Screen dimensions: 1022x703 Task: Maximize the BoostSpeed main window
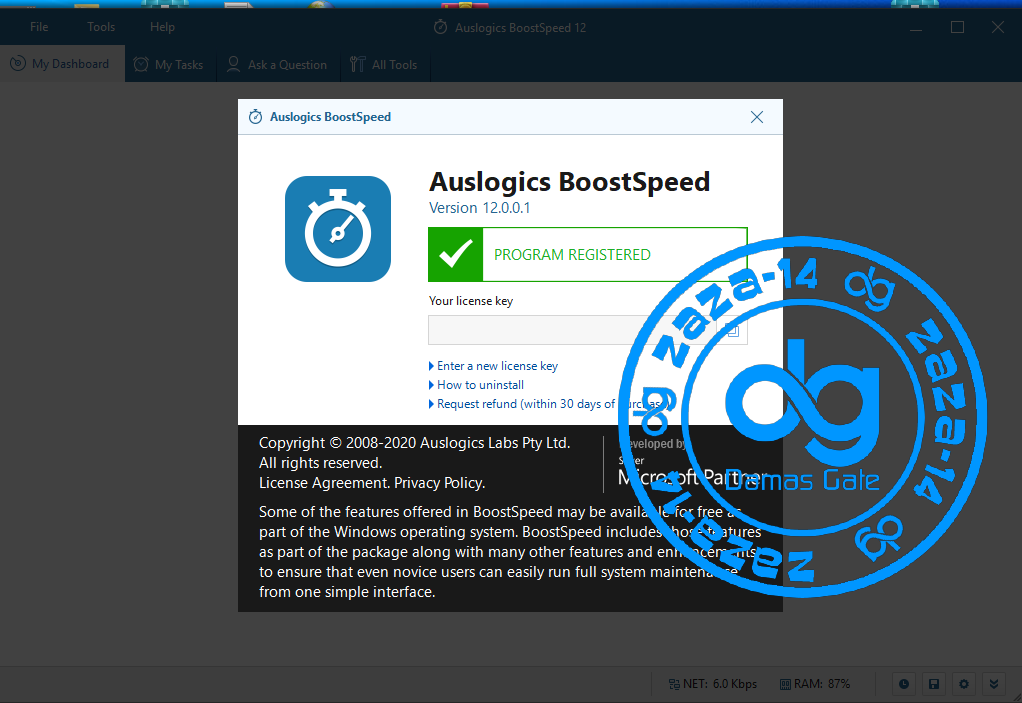957,27
